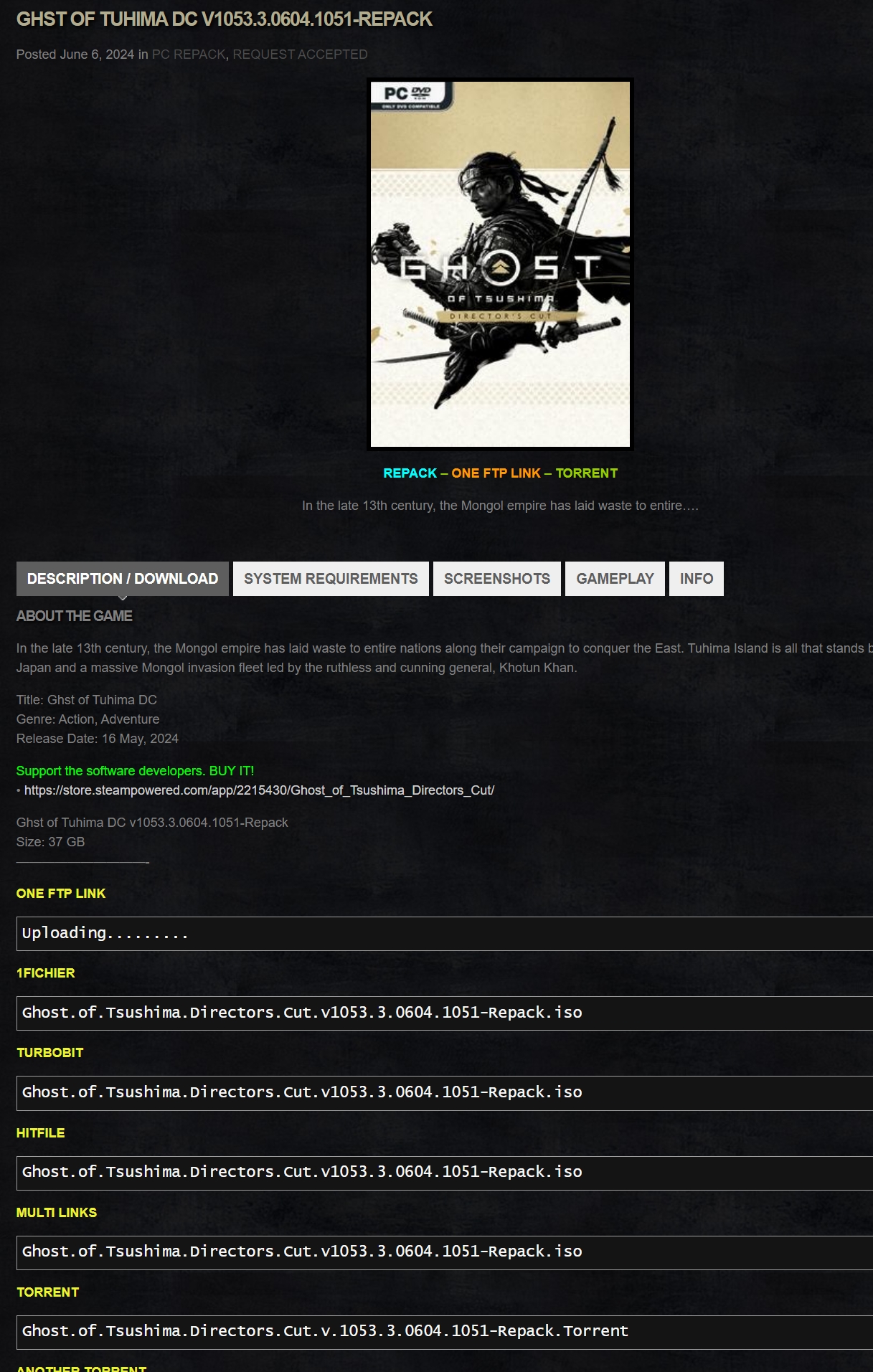The width and height of the screenshot is (873, 1372).
Task: Click the MULTI LINKS iso download link
Action: pyautogui.click(x=302, y=1252)
